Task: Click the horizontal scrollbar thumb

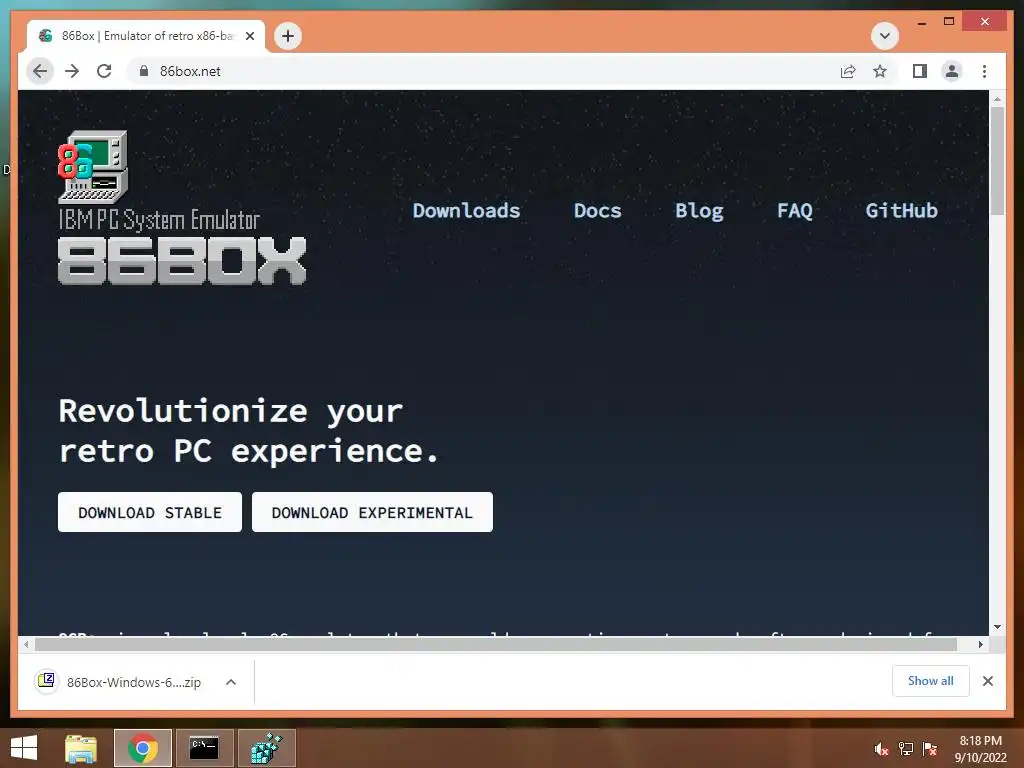Action: [496, 645]
